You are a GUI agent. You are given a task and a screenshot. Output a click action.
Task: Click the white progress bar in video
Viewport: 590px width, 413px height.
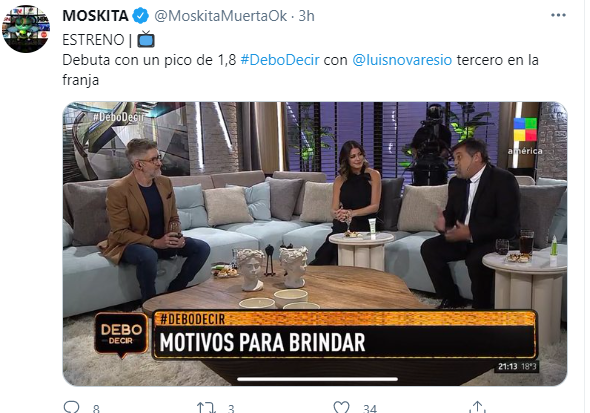(318, 379)
